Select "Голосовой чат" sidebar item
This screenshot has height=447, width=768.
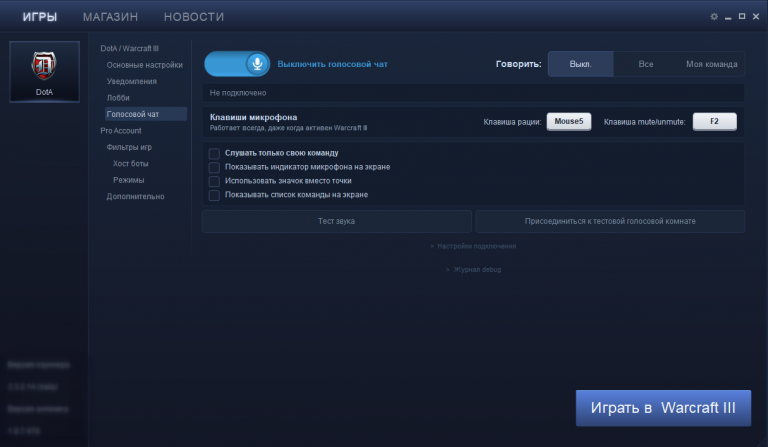point(146,114)
